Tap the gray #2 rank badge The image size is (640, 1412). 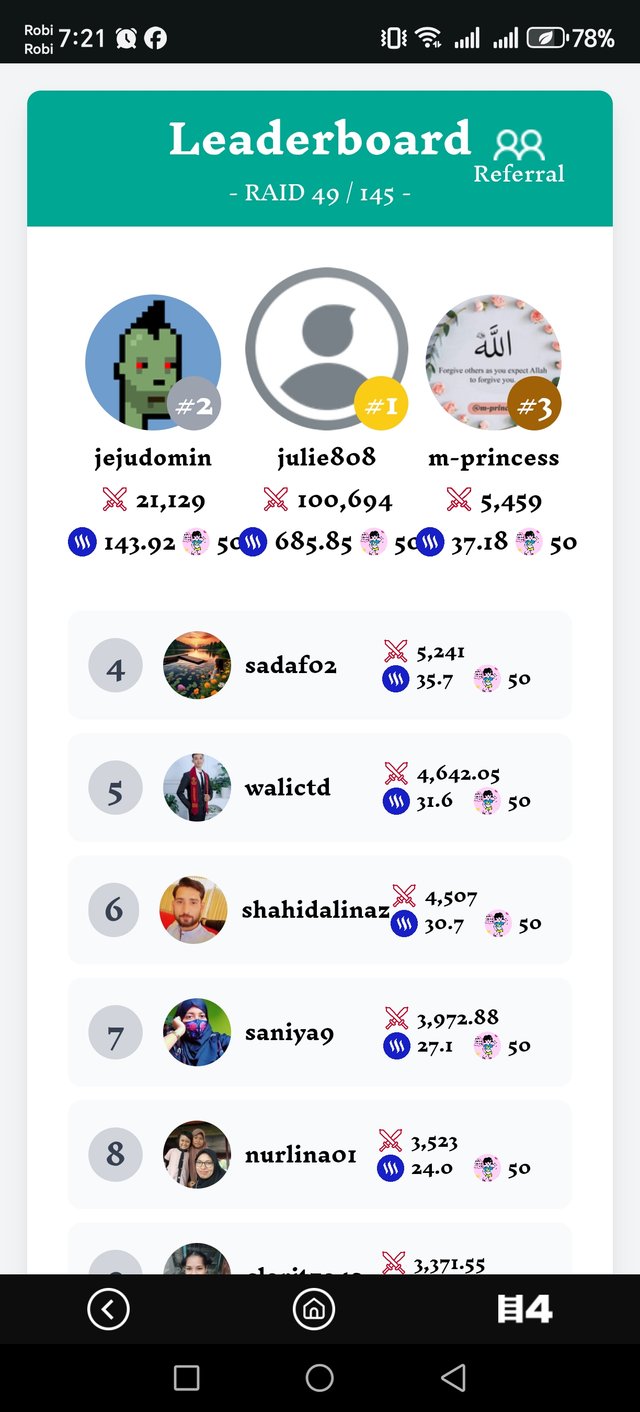pyautogui.click(x=195, y=405)
